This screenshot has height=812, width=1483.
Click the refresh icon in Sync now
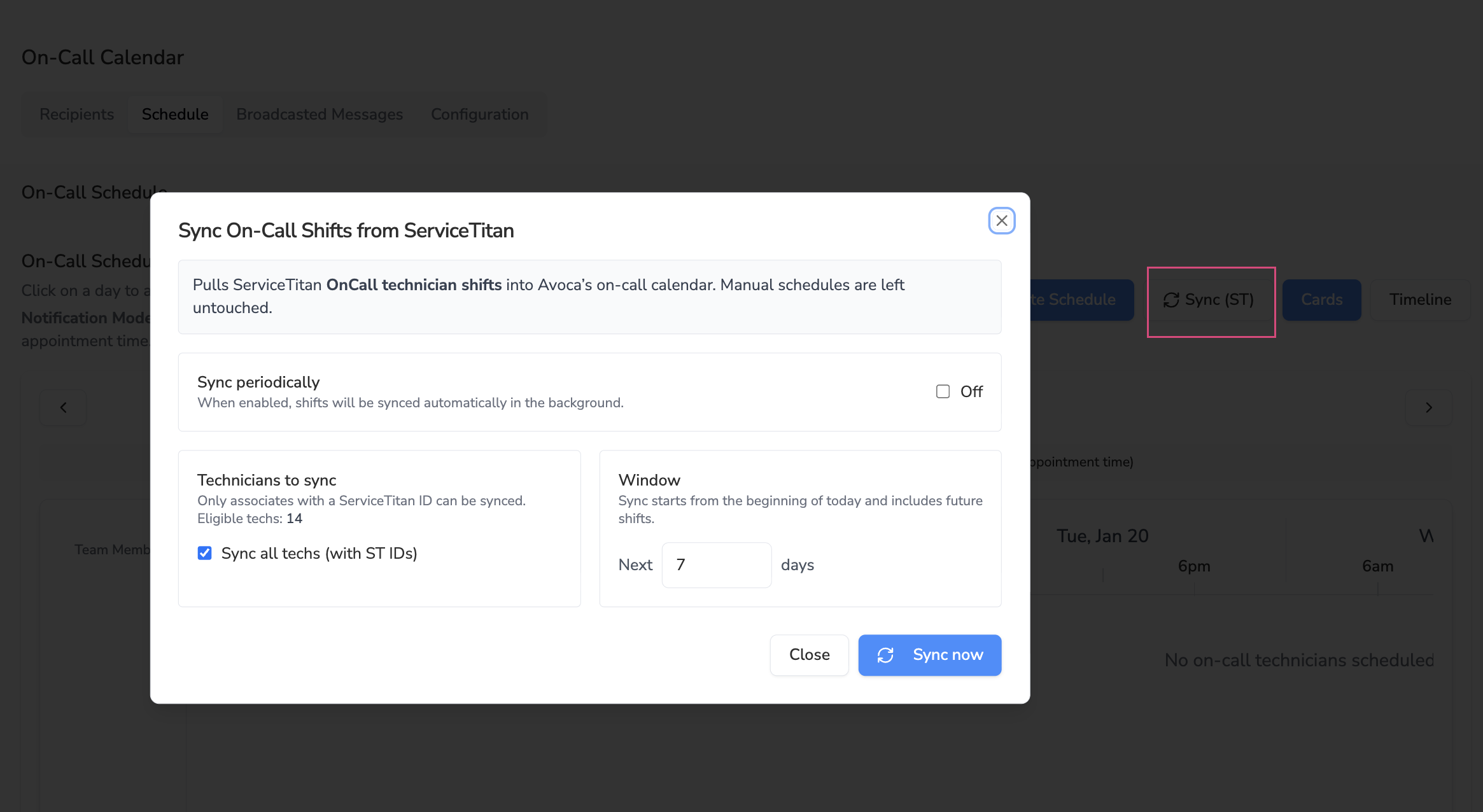(885, 655)
